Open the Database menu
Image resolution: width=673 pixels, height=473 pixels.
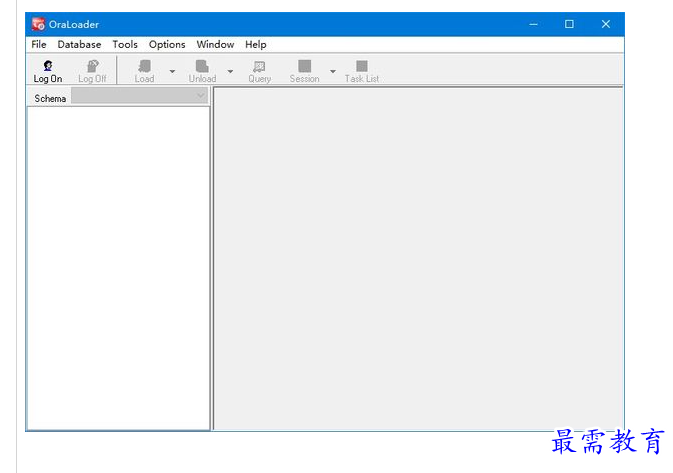point(79,44)
